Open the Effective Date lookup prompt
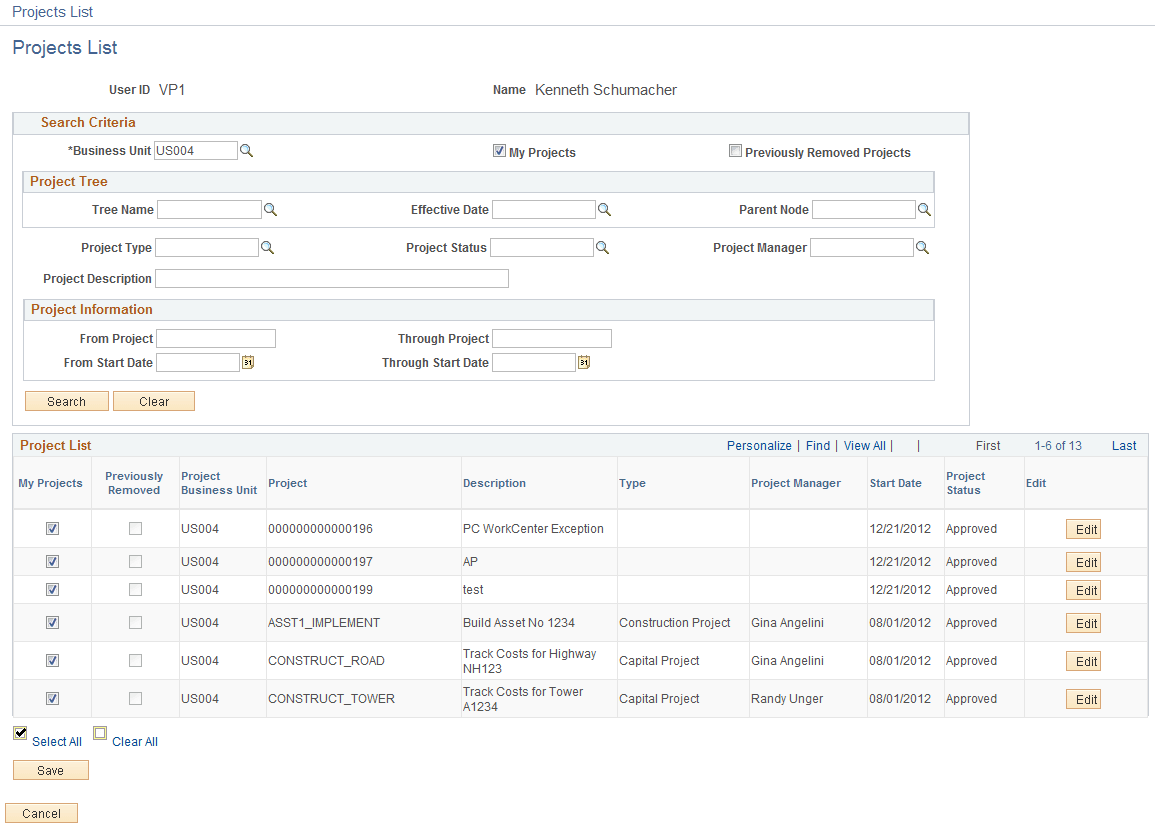The height and width of the screenshot is (826, 1155). click(x=603, y=209)
